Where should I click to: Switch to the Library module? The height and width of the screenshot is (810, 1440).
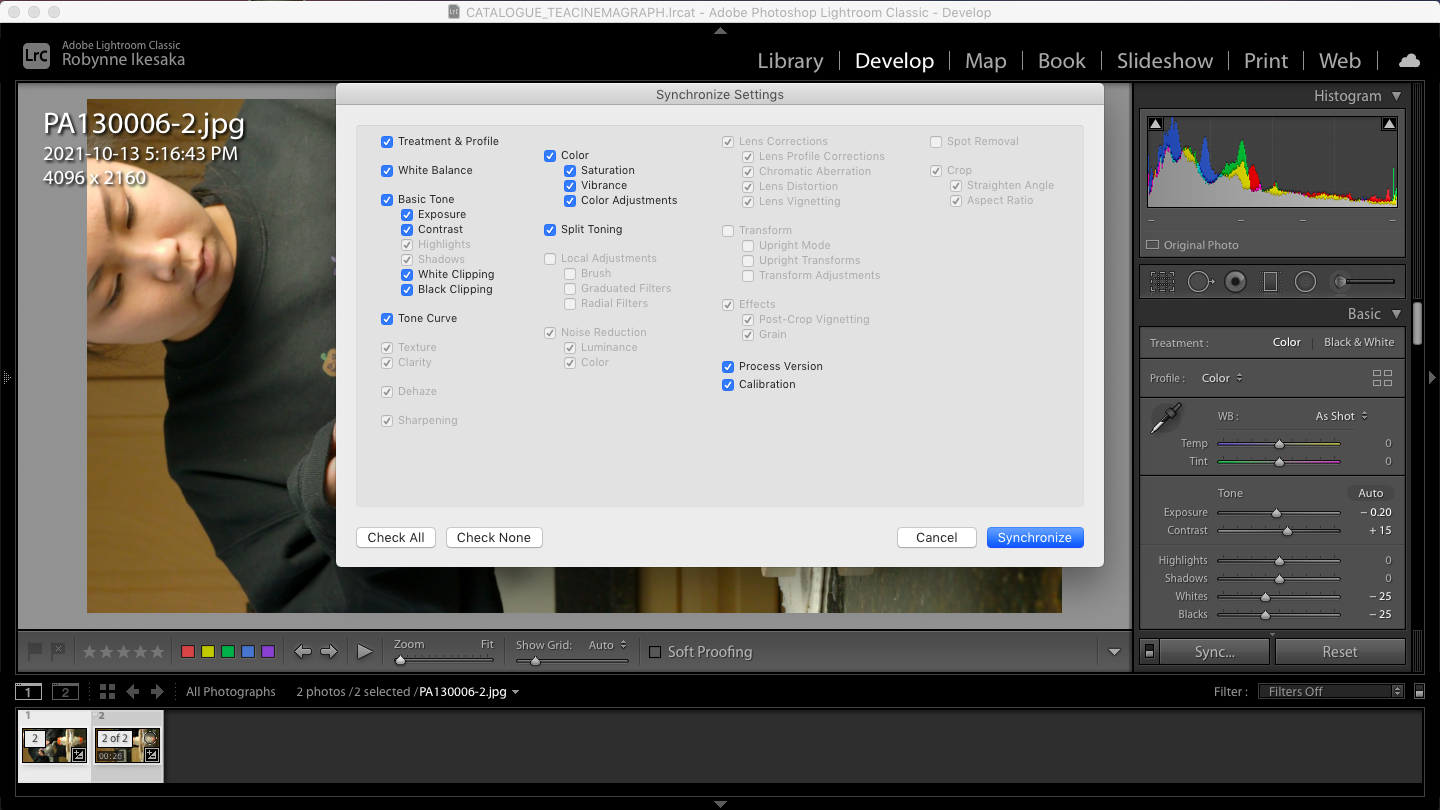[790, 61]
